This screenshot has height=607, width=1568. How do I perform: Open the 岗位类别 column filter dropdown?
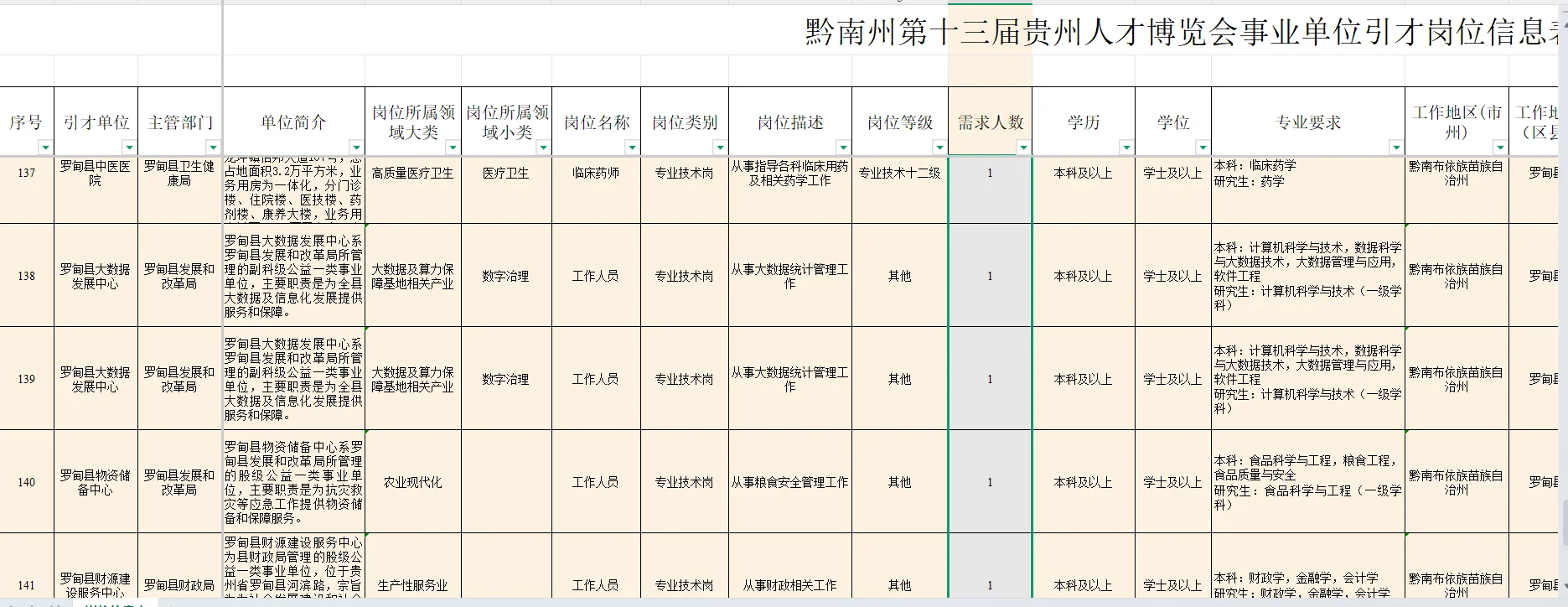tap(720, 148)
